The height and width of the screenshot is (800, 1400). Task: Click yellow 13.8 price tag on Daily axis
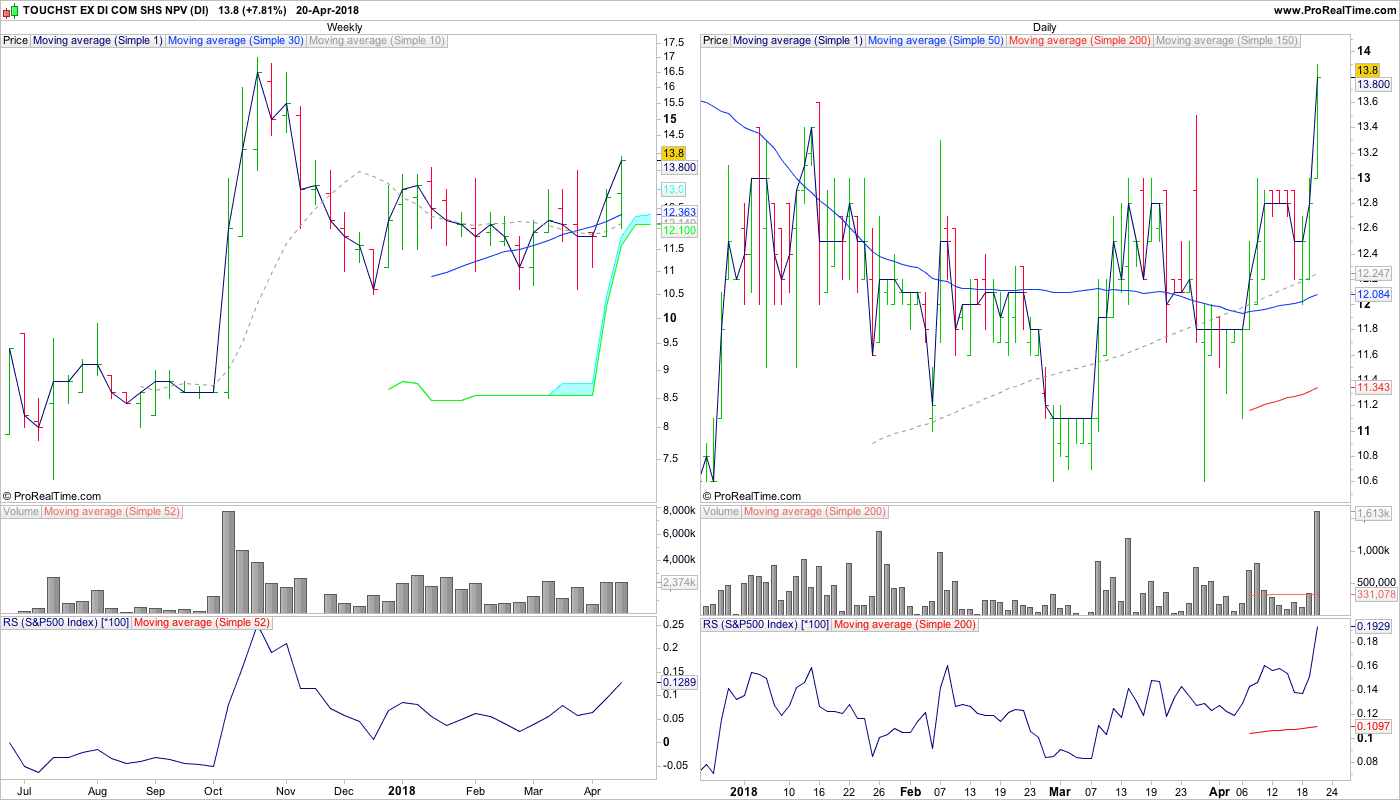(x=1367, y=70)
